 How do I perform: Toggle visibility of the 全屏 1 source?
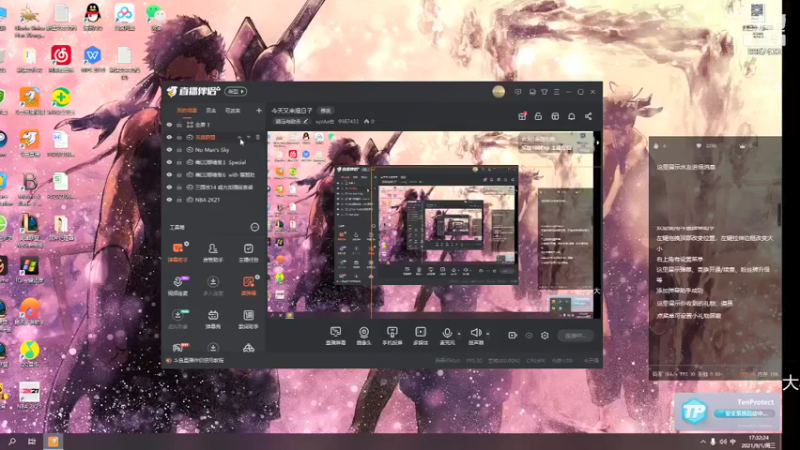(169, 124)
